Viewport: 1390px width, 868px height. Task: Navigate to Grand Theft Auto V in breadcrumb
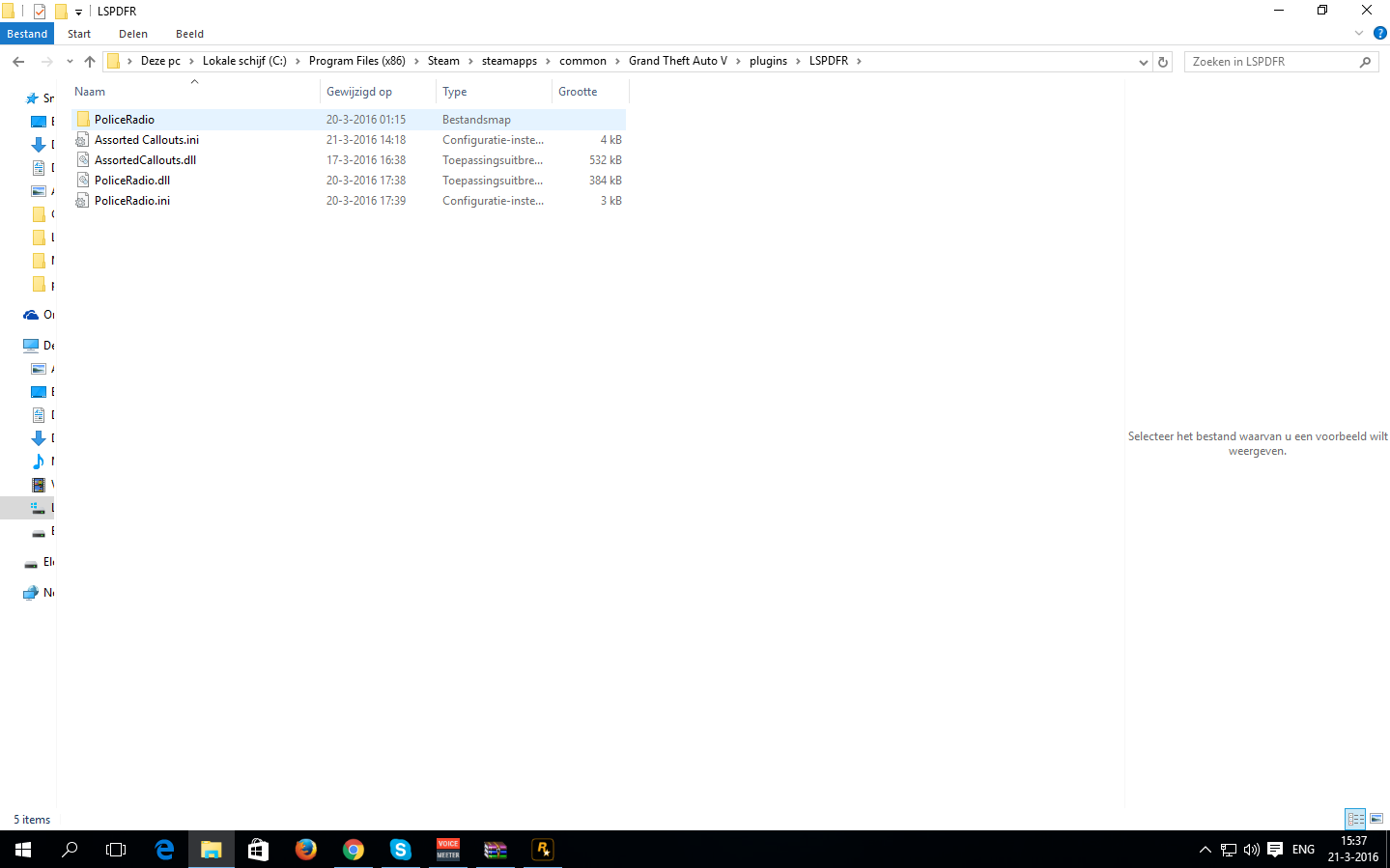678,61
